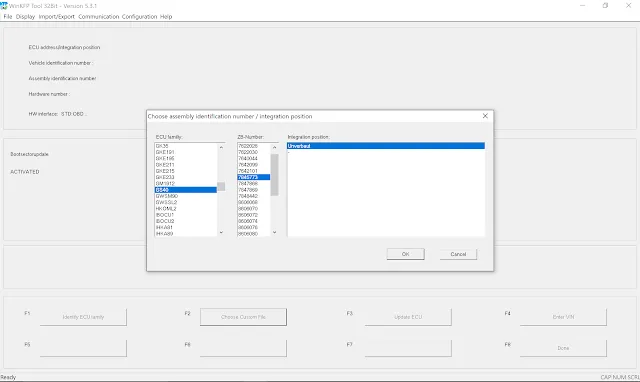Screen dimensions: 640x382
Task: Select GKE215 in the ECU family list
Action: click(x=186, y=171)
